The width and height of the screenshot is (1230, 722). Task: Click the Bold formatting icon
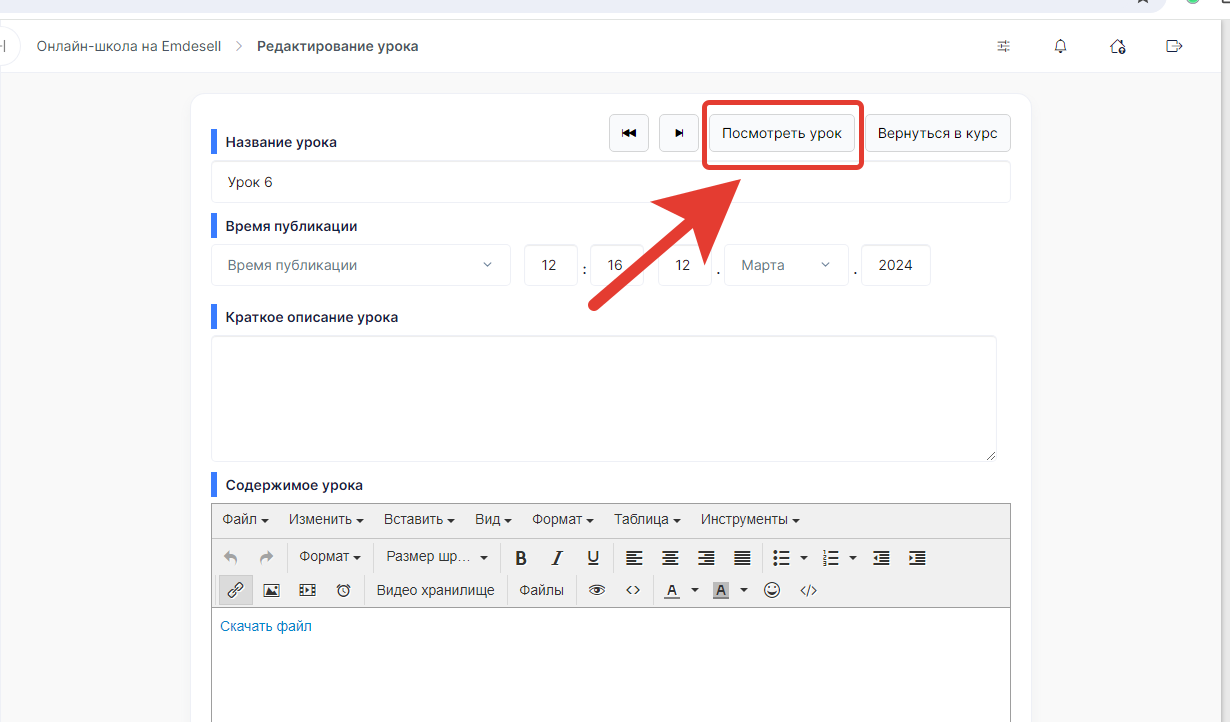point(521,558)
